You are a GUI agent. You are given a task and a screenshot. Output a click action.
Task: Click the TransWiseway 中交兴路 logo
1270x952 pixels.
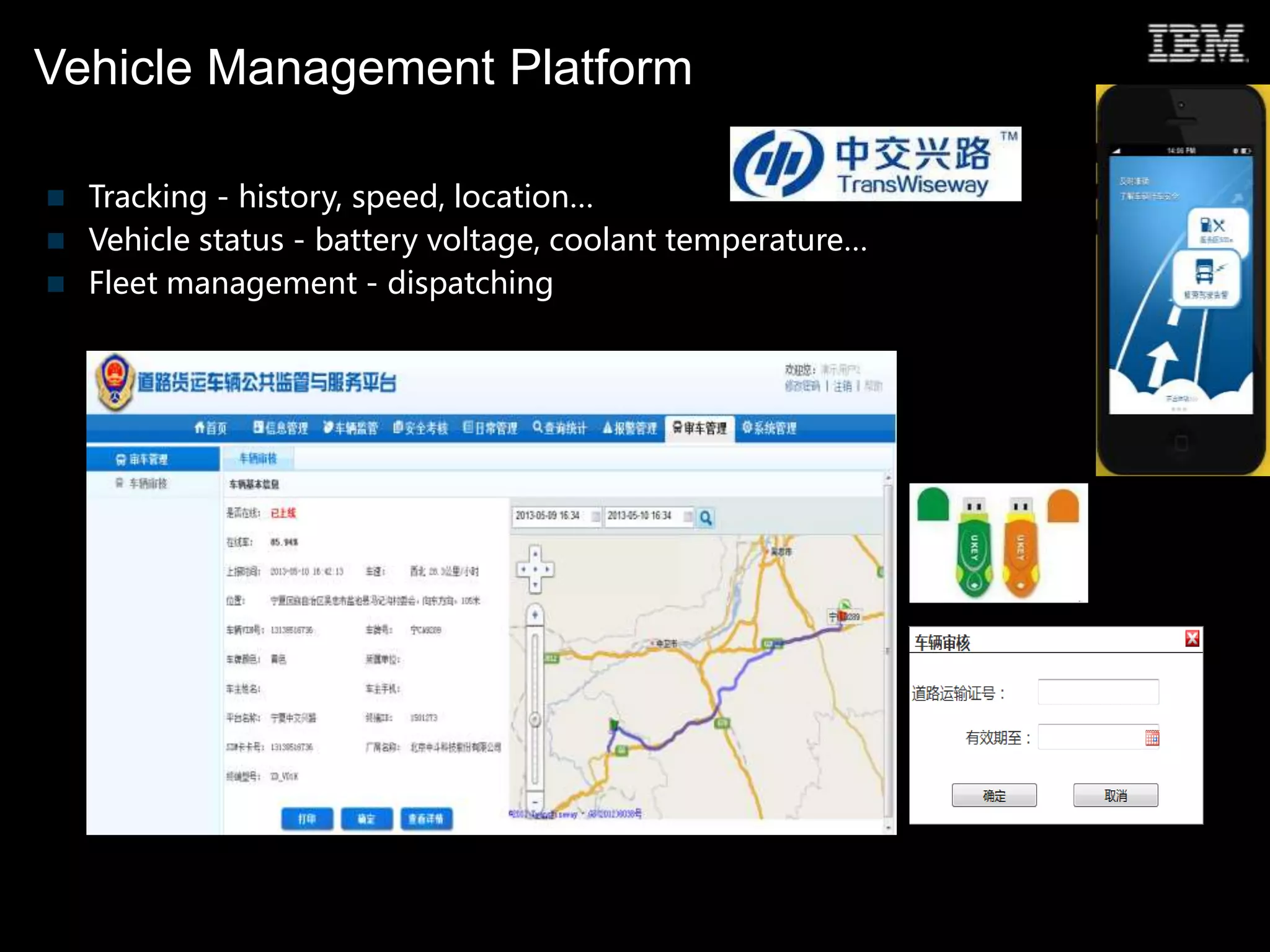(875, 164)
